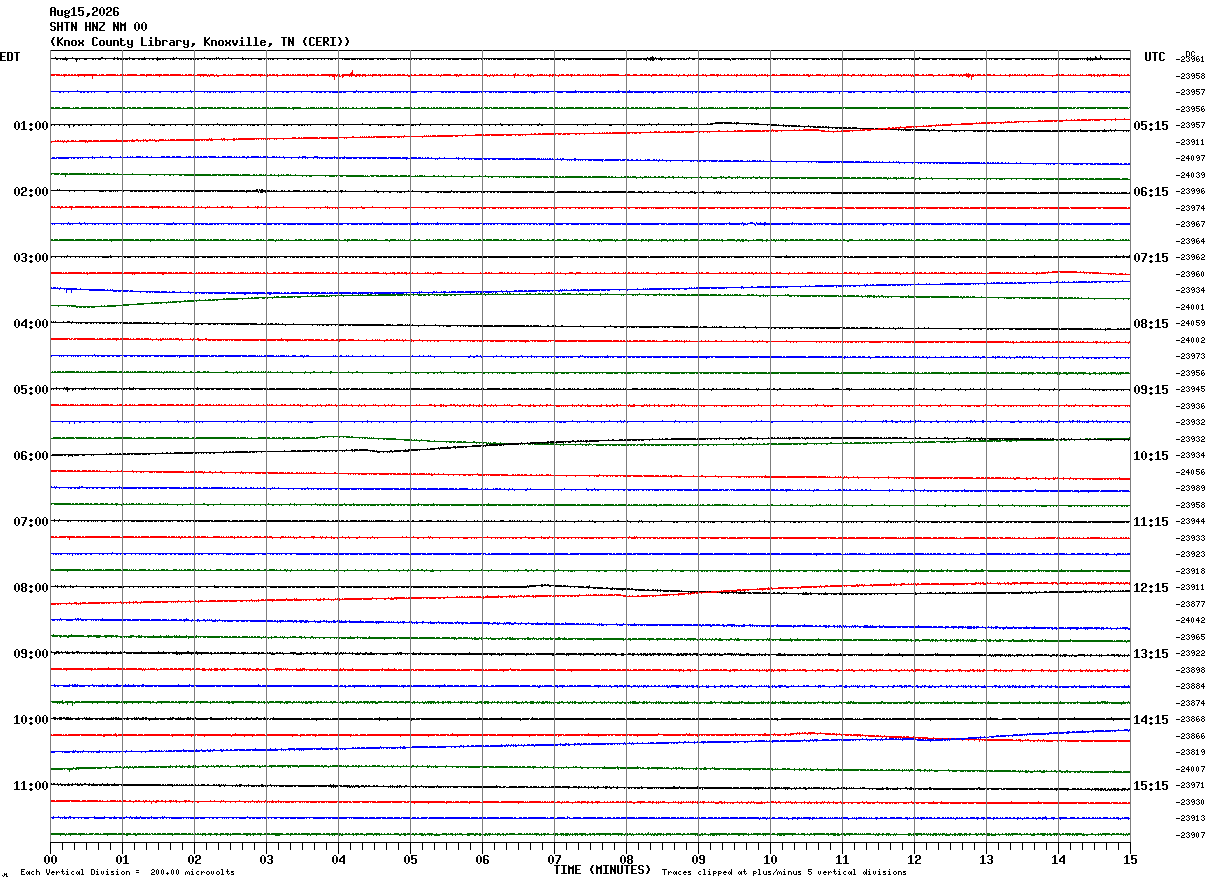This screenshot has height=886, width=1210.
Task: Click the 10:15 UTC time label
Action: click(1150, 456)
